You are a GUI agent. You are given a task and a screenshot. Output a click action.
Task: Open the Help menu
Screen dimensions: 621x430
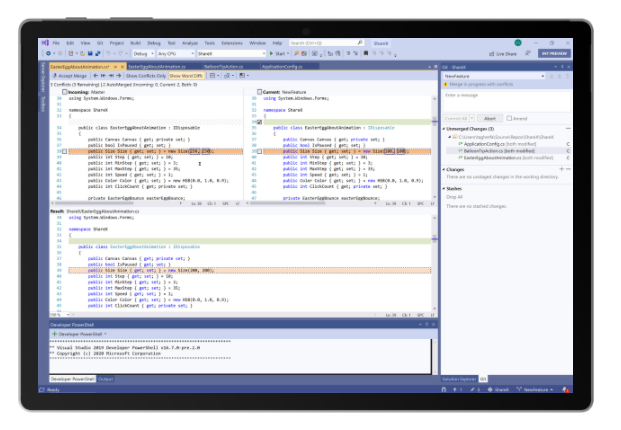pyautogui.click(x=277, y=43)
